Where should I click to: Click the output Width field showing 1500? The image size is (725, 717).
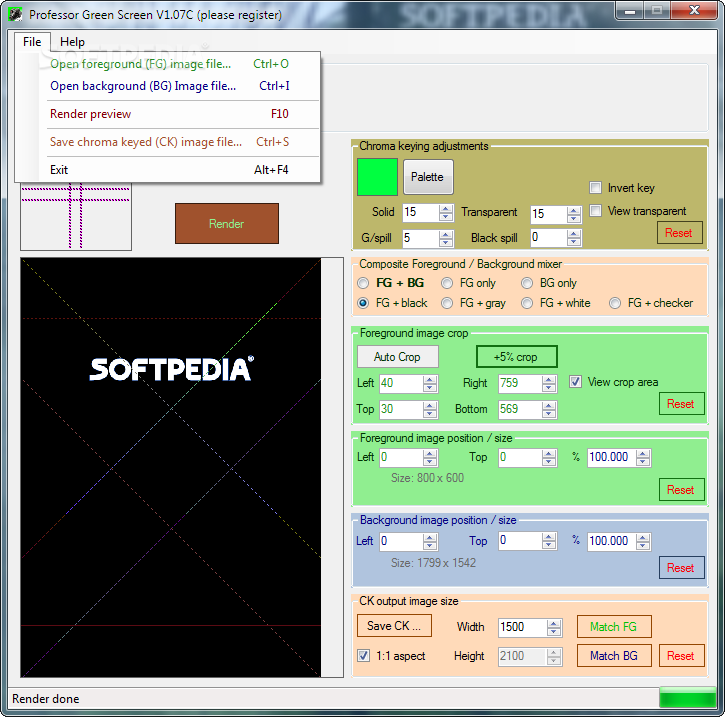coord(523,628)
